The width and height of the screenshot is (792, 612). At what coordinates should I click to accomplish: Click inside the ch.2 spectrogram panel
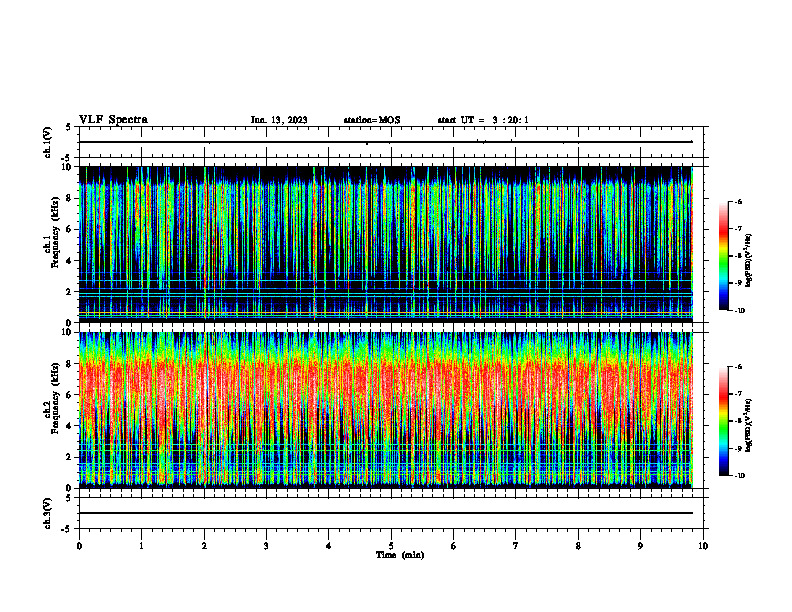386,410
